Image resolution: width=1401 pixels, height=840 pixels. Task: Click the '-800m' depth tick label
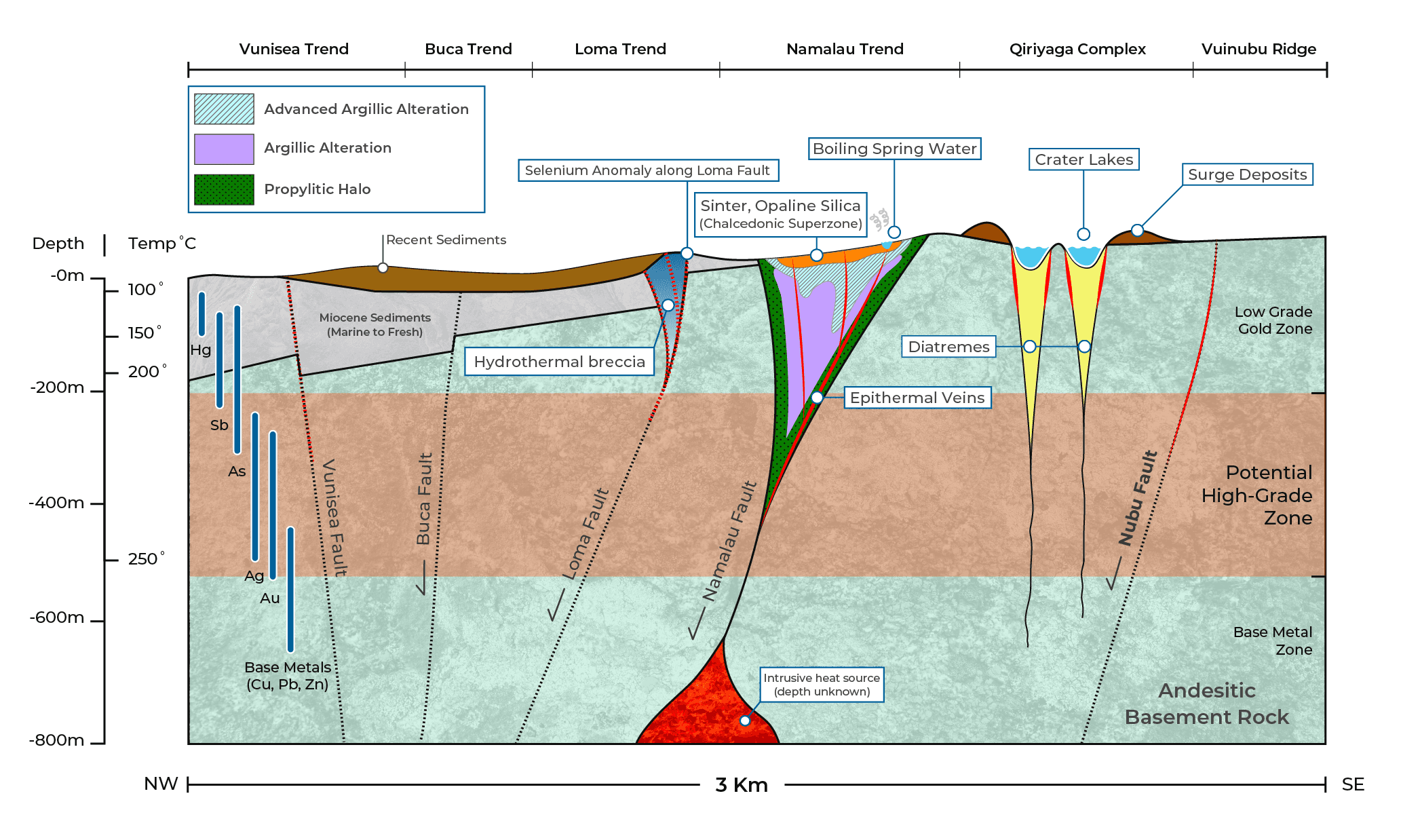tap(57, 740)
